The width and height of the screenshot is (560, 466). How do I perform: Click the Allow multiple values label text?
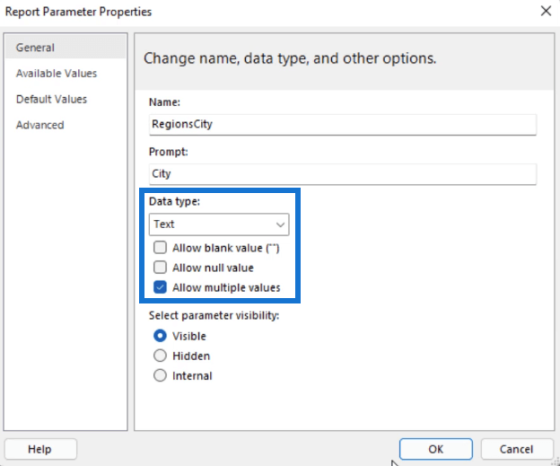226,287
